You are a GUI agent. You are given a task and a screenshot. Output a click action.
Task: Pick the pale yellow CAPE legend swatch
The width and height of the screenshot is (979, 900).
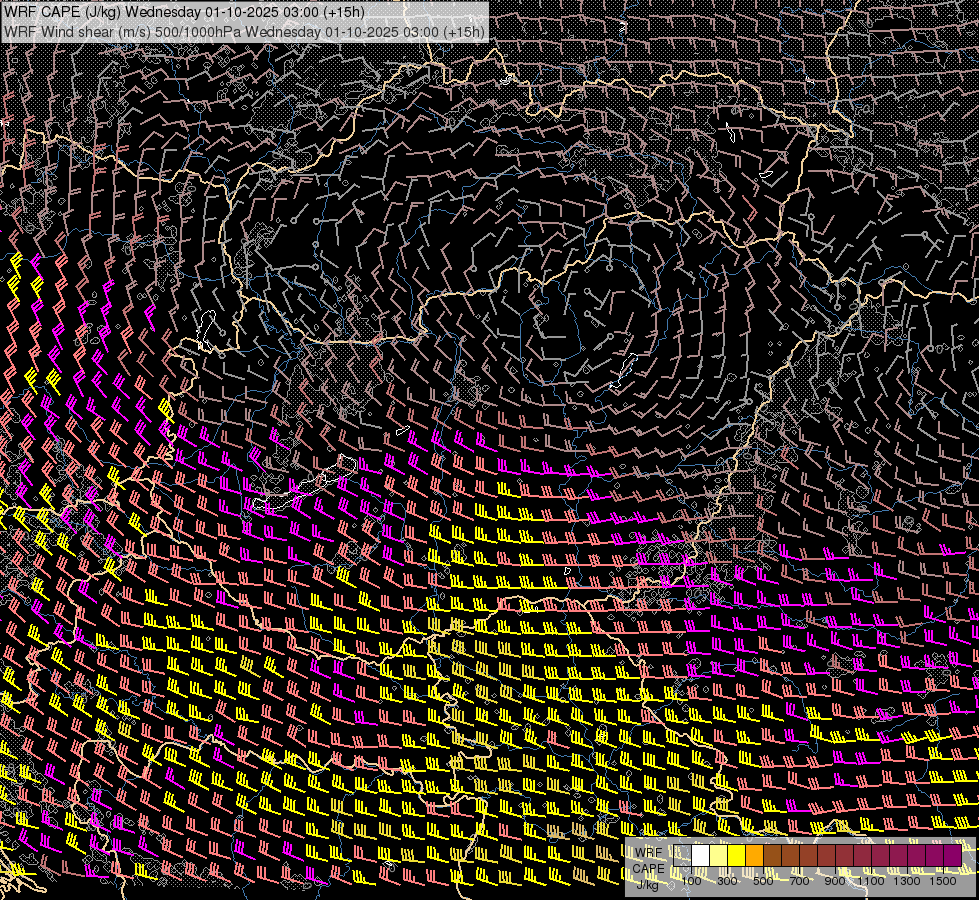(x=719, y=856)
